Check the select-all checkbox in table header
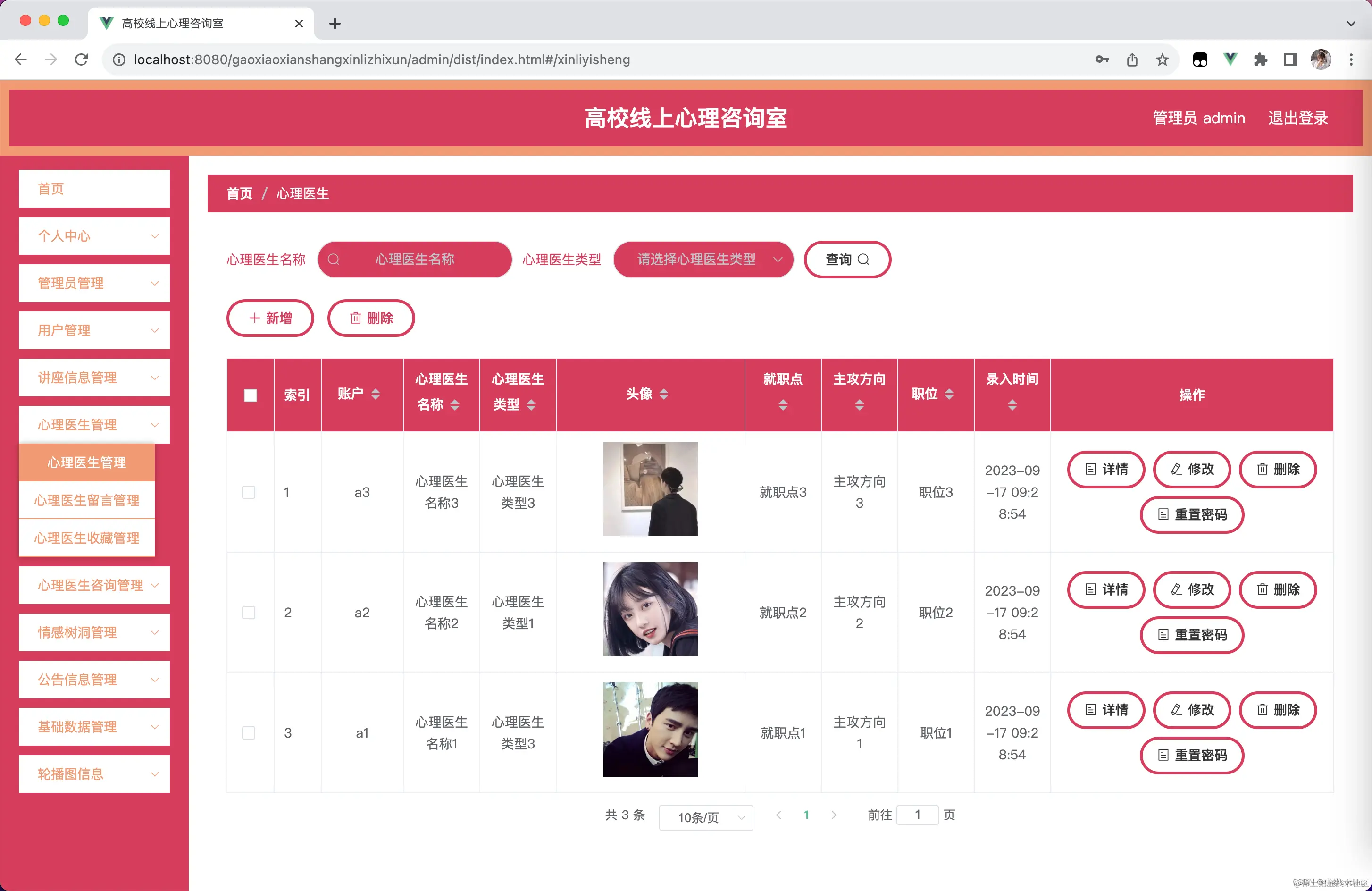Screen dimensions: 1372x891 point(250,395)
